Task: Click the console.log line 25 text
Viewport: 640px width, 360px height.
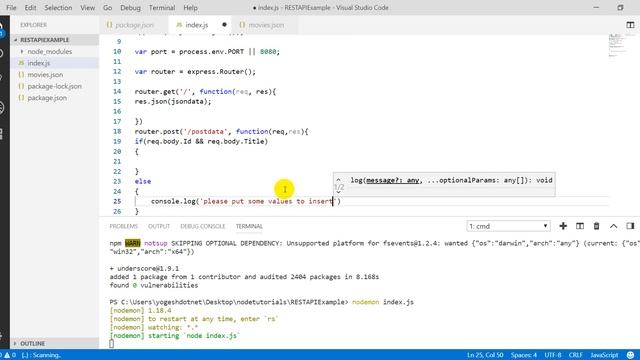Action: (245, 201)
